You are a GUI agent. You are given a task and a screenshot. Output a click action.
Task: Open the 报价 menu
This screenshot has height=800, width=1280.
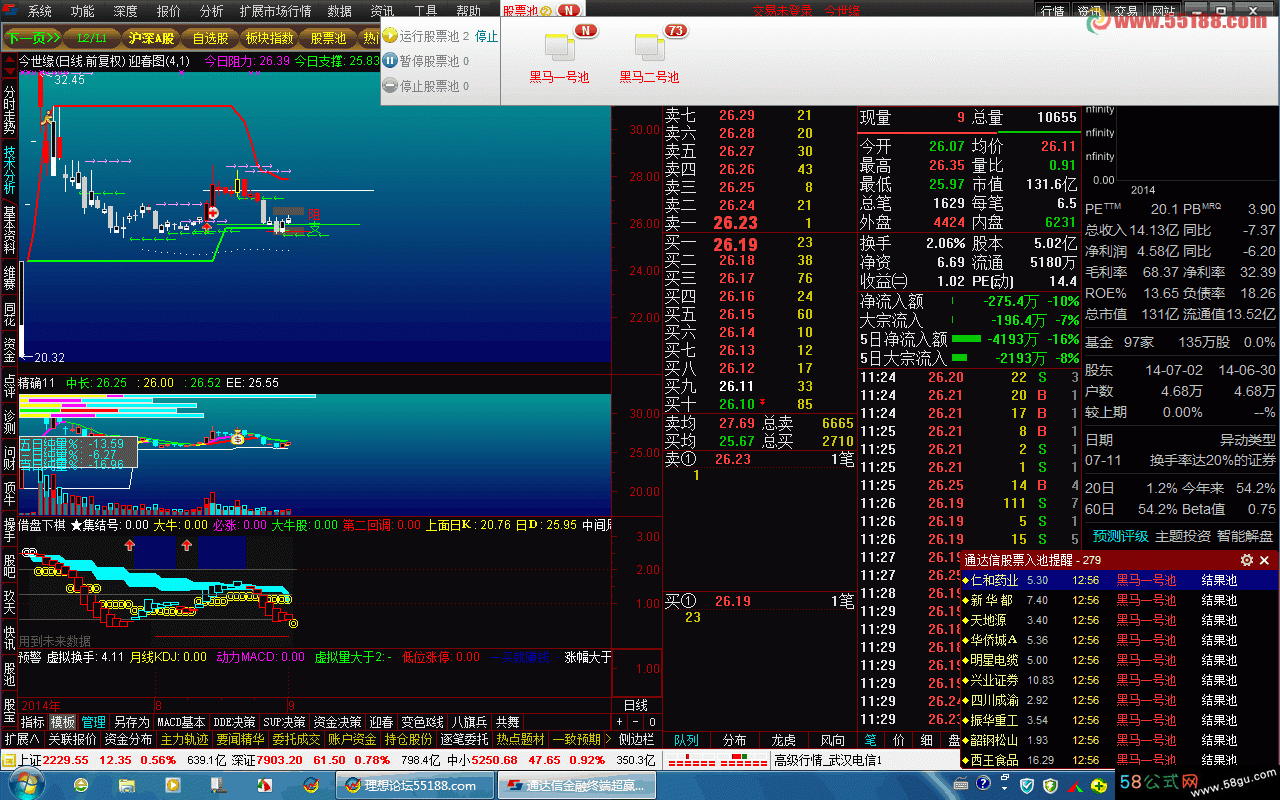click(x=169, y=11)
